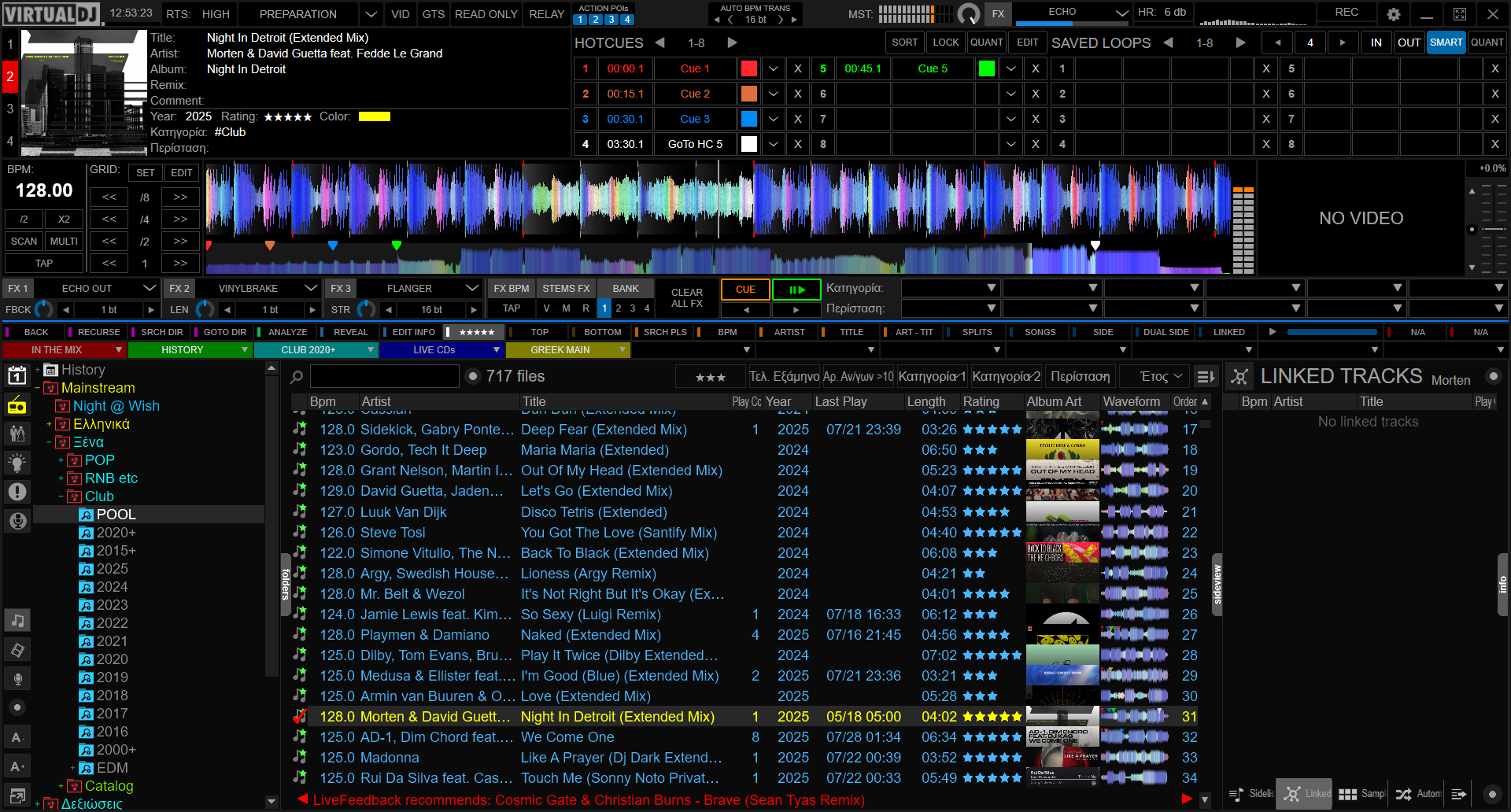Viewport: 1511px width, 812px height.
Task: Enable the master FX button
Action: (998, 14)
